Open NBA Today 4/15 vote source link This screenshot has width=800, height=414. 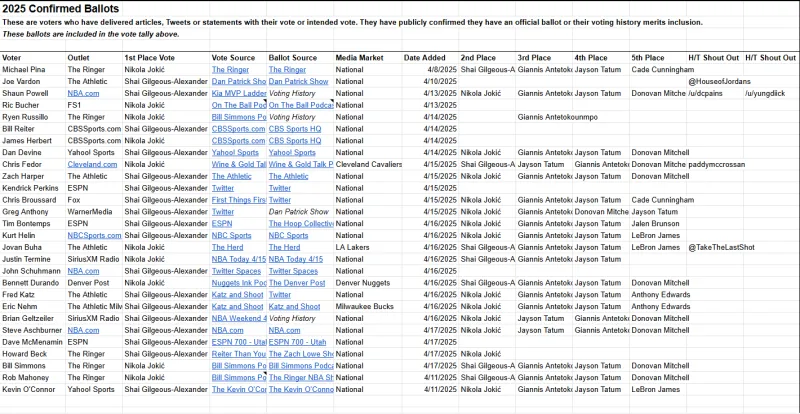pyautogui.click(x=239, y=259)
